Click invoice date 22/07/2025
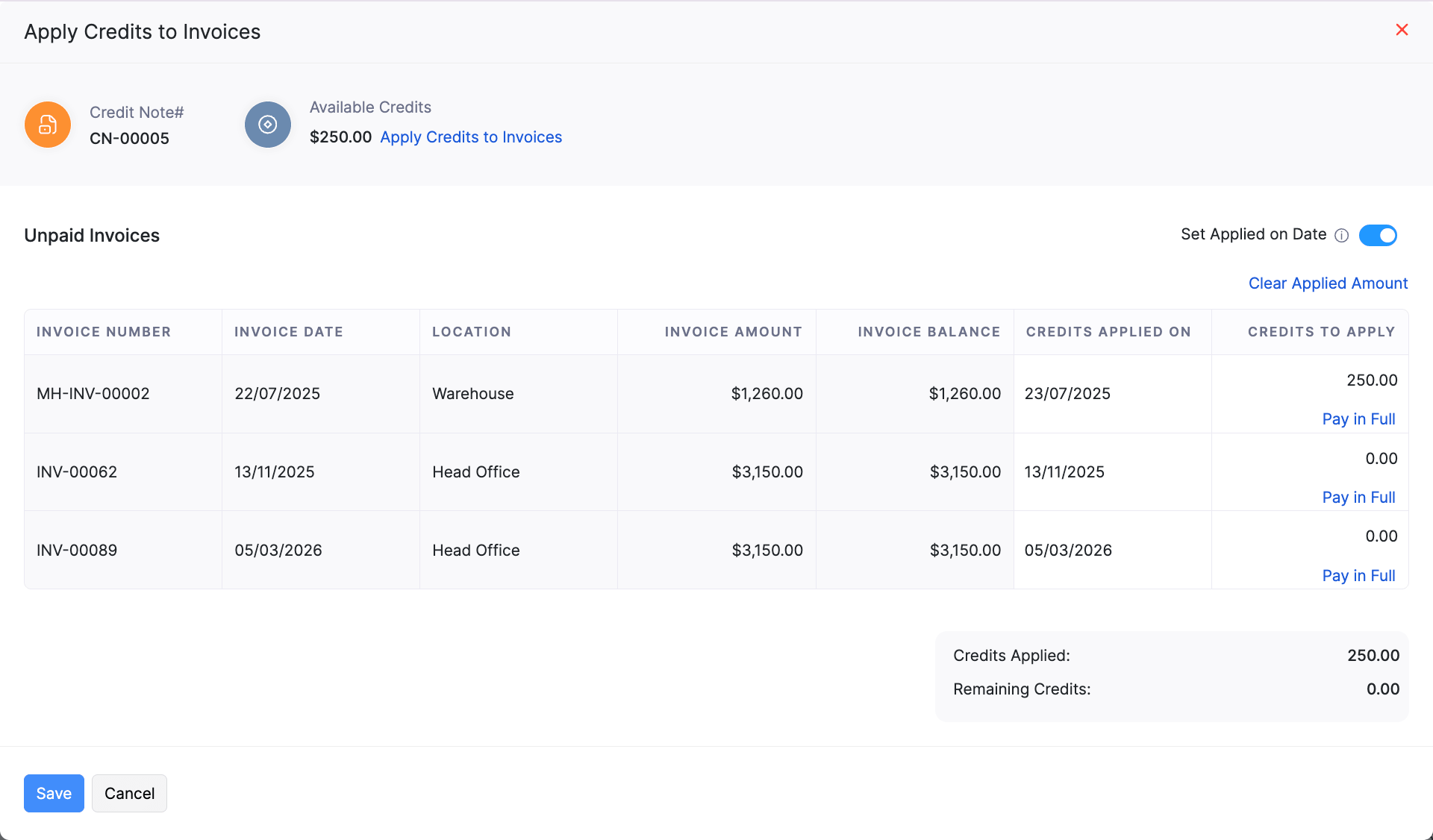 (x=277, y=394)
